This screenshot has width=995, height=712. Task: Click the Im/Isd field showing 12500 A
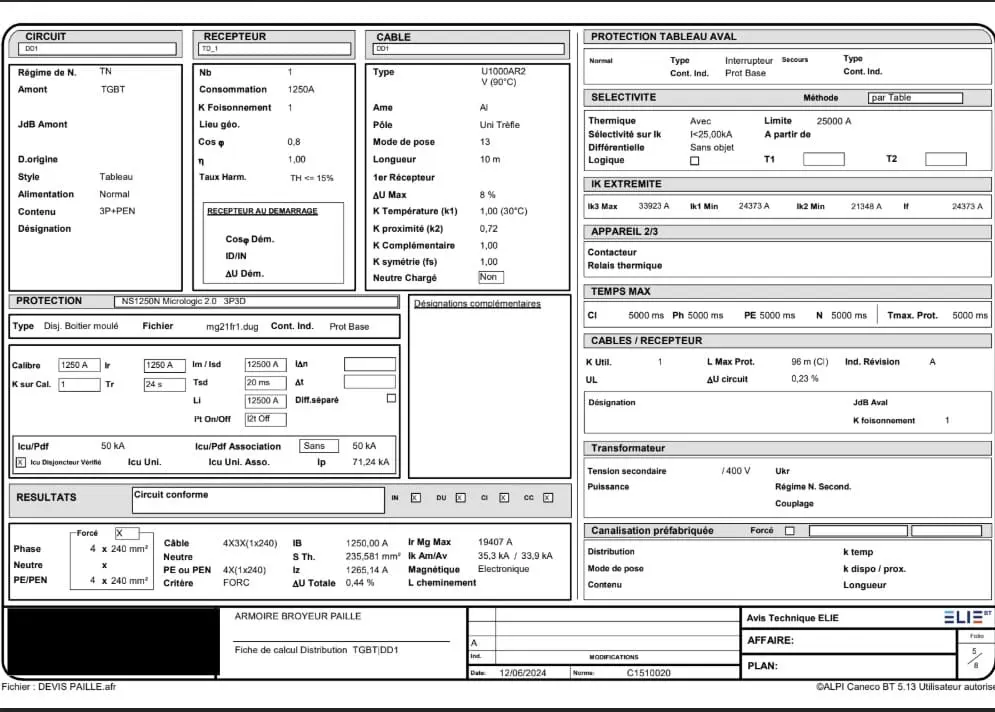tap(265, 364)
